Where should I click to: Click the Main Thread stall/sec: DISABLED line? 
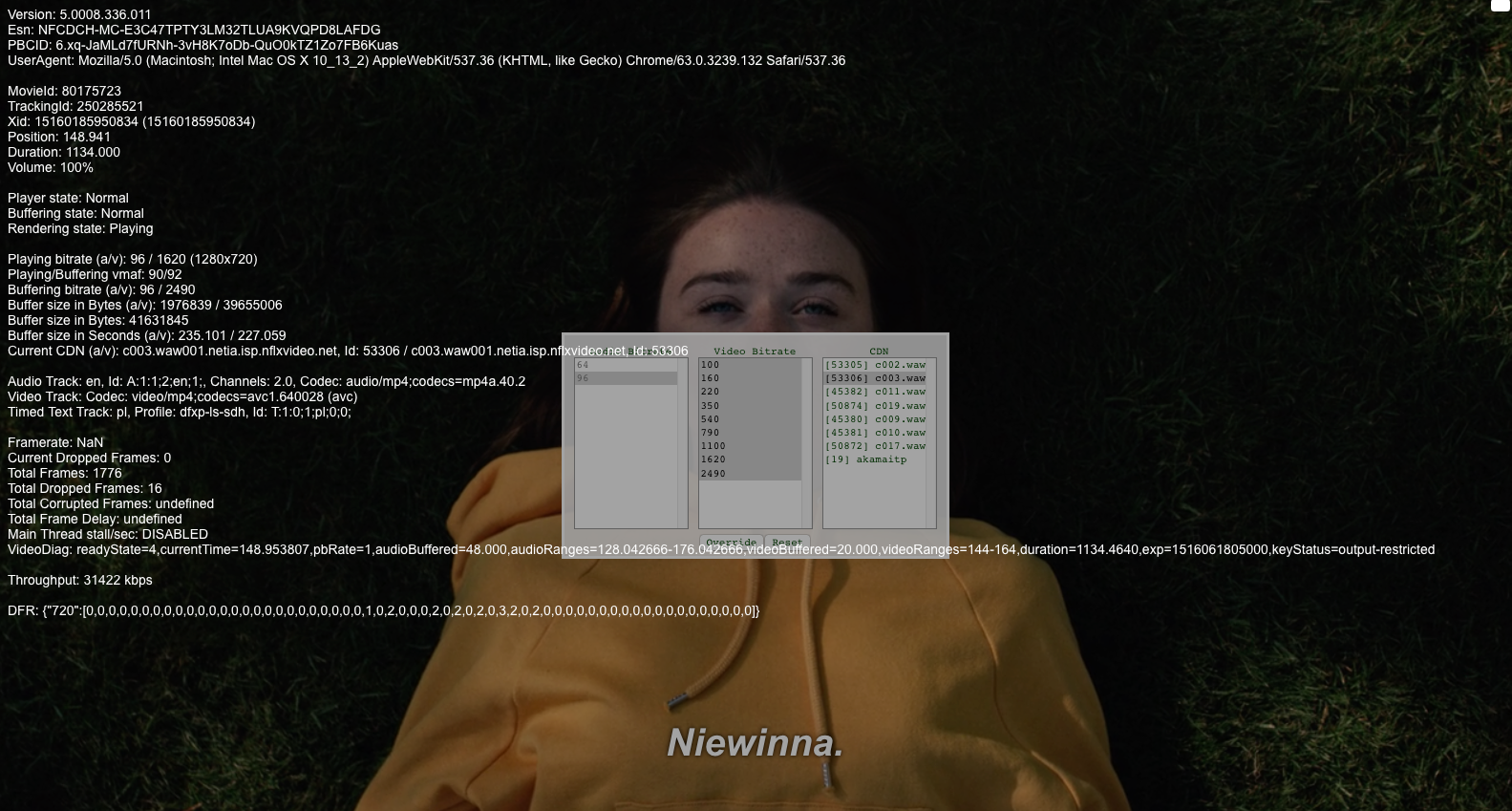coord(108,534)
